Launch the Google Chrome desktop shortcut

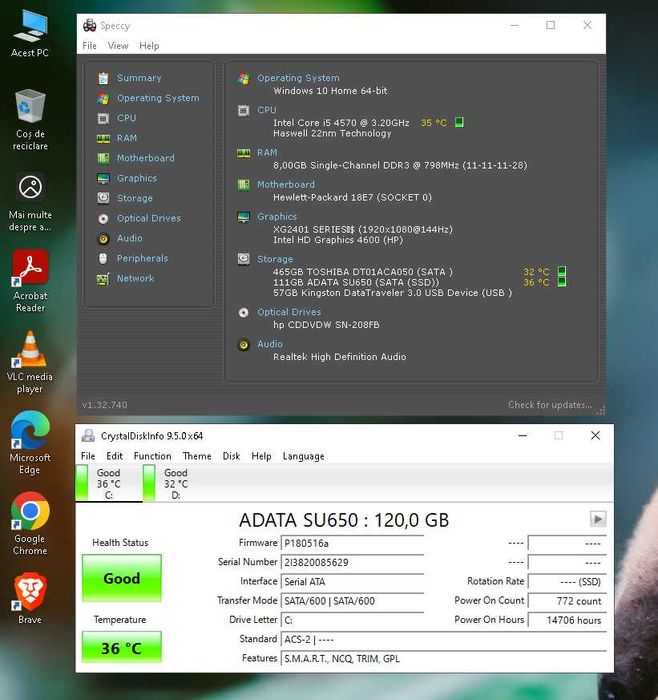coord(30,524)
